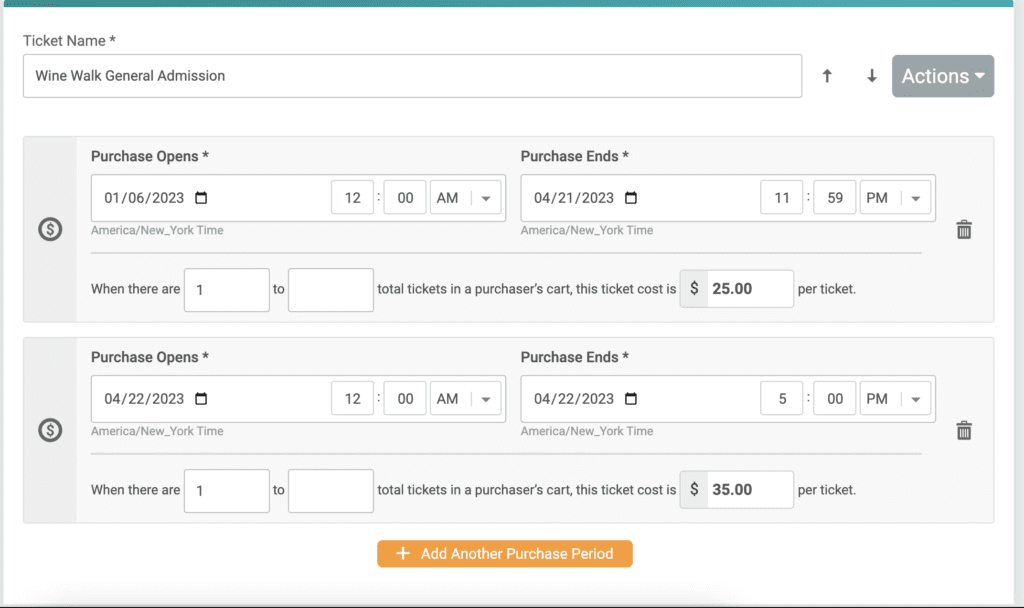1024x608 pixels.
Task: Open calendar picker for 01/06/2023 date
Action: [x=201, y=197]
